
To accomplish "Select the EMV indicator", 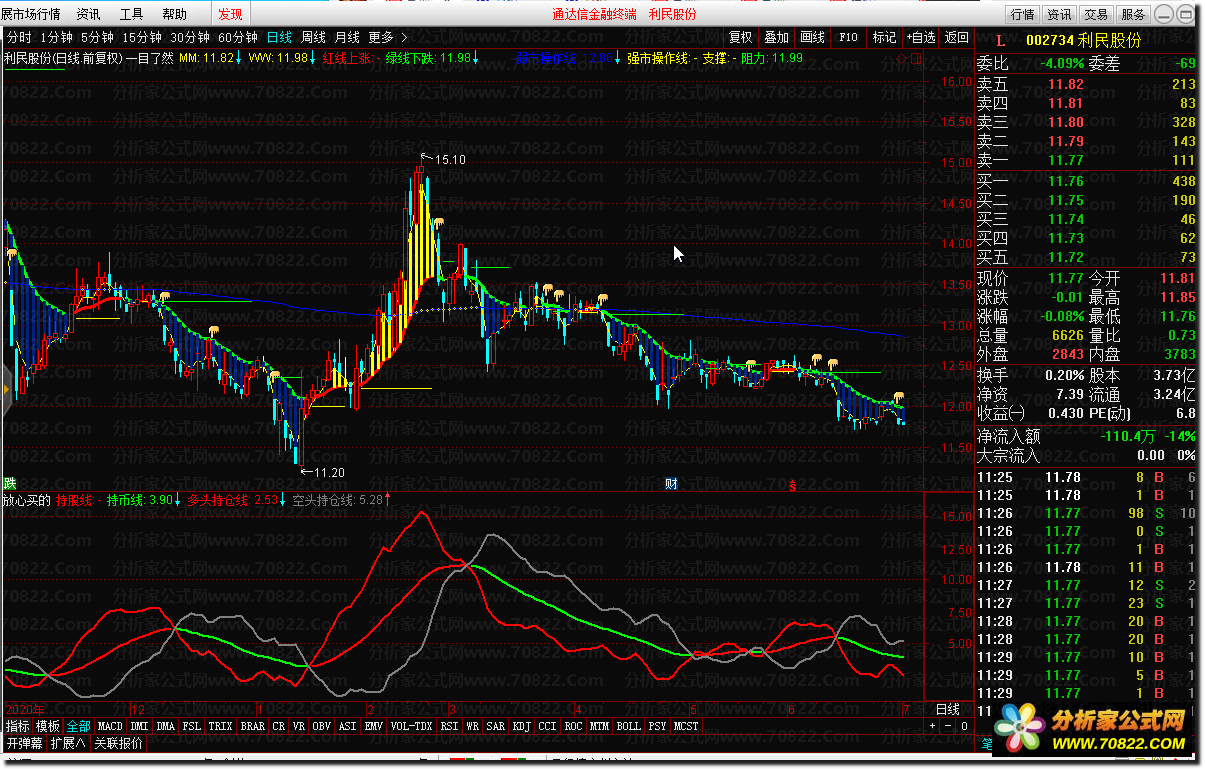I will [373, 726].
